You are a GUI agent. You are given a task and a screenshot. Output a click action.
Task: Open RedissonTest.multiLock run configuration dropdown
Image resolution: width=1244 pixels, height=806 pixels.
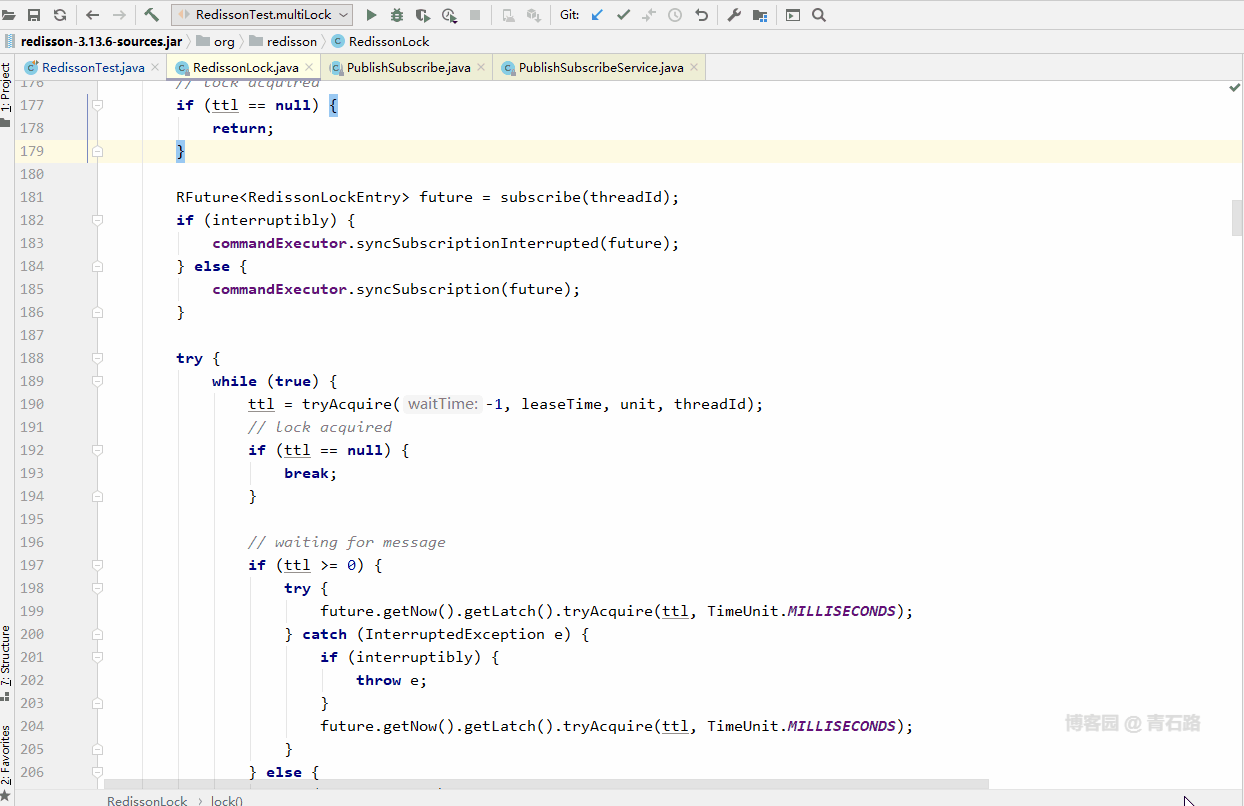pyautogui.click(x=262, y=15)
